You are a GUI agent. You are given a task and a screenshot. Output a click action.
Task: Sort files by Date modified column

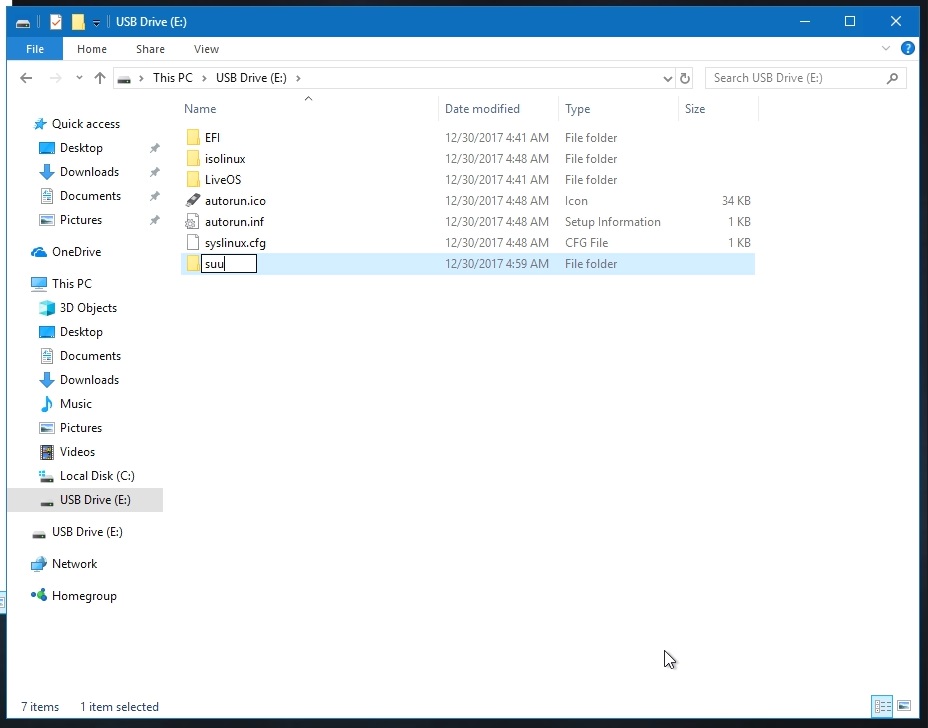pos(482,109)
